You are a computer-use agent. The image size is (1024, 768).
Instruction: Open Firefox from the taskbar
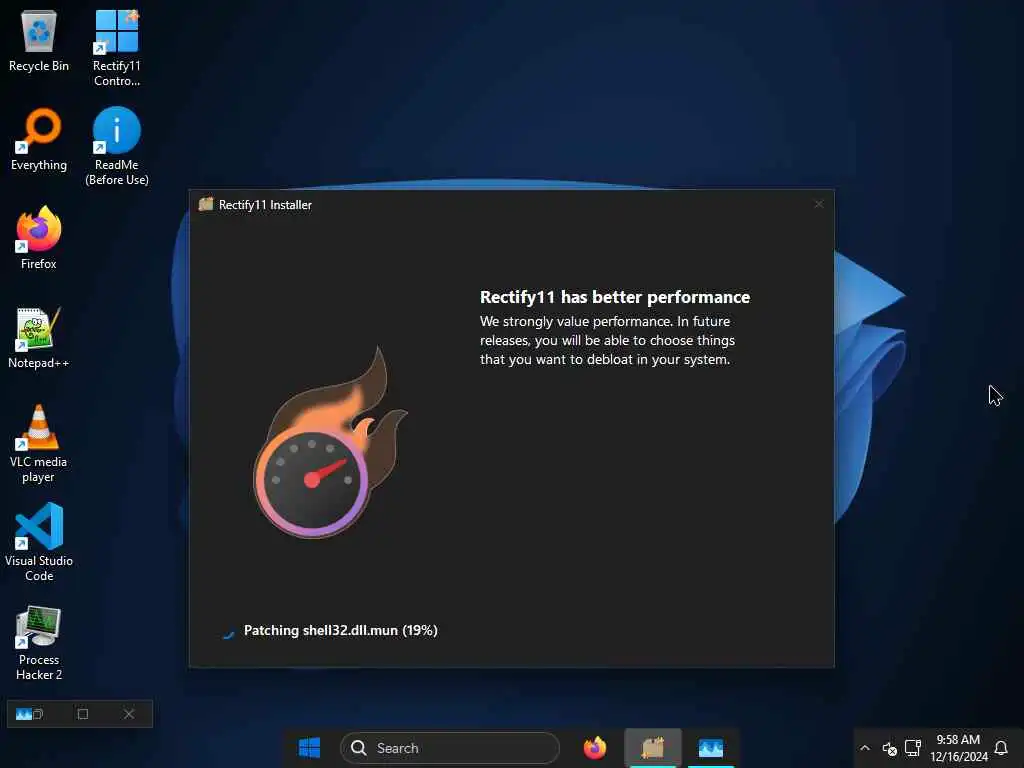594,748
